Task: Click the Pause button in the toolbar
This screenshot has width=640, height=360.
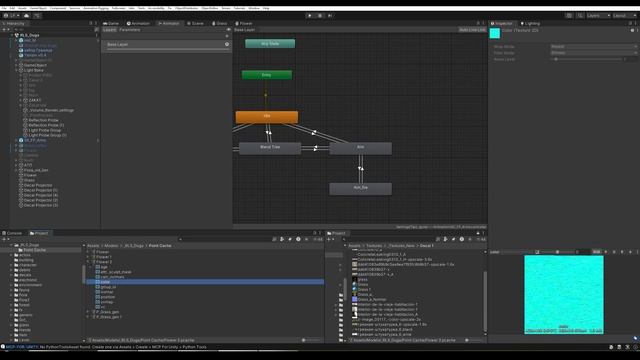Action: (x=320, y=16)
